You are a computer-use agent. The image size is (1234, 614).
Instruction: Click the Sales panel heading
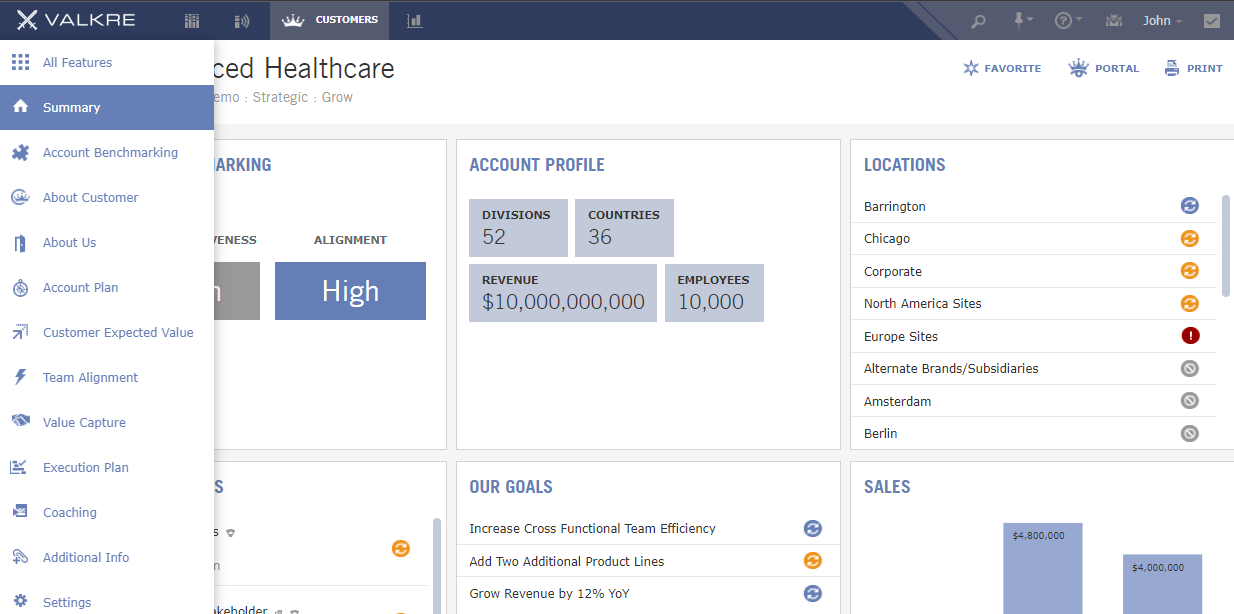pos(887,487)
